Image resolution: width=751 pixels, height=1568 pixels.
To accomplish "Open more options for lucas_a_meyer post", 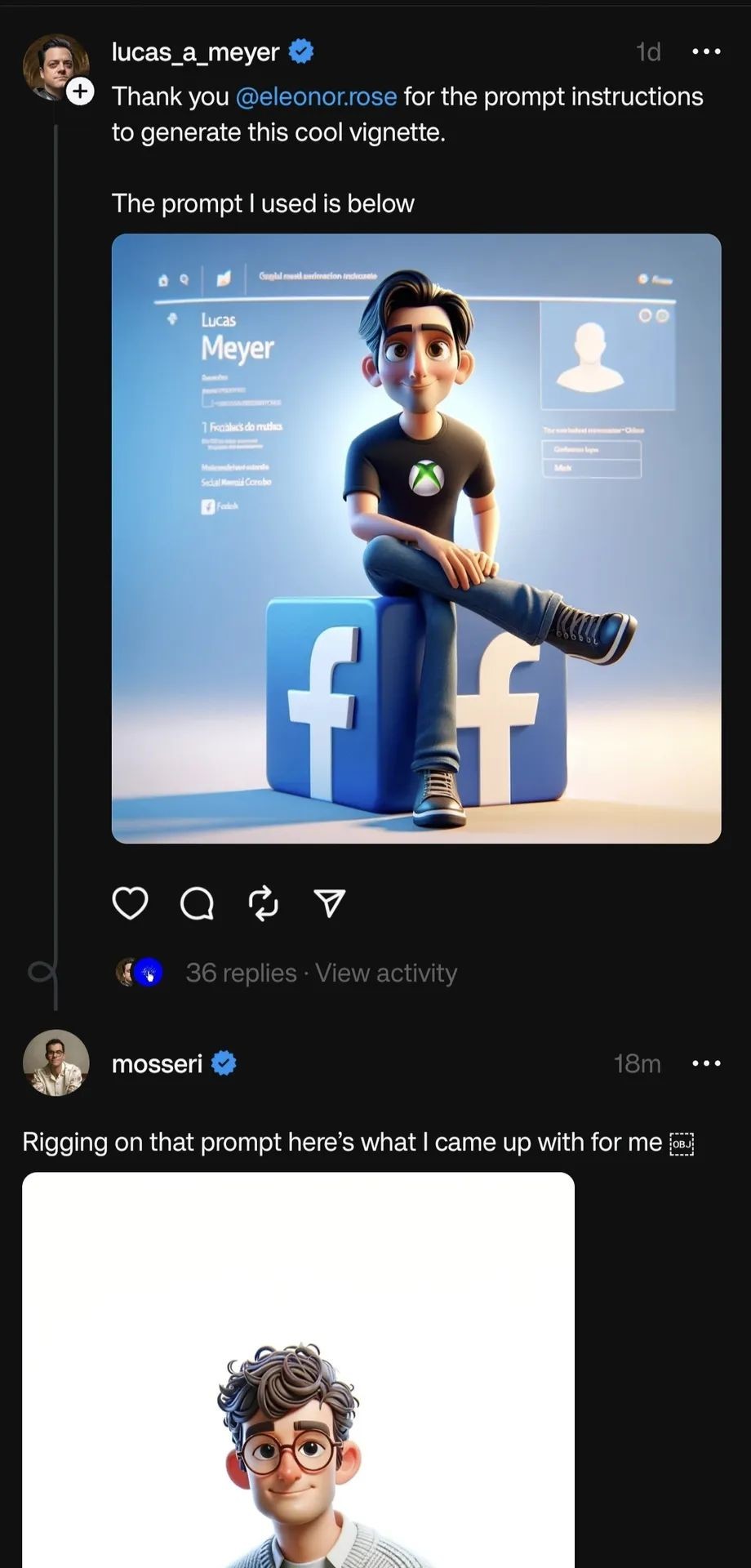I will pos(706,51).
